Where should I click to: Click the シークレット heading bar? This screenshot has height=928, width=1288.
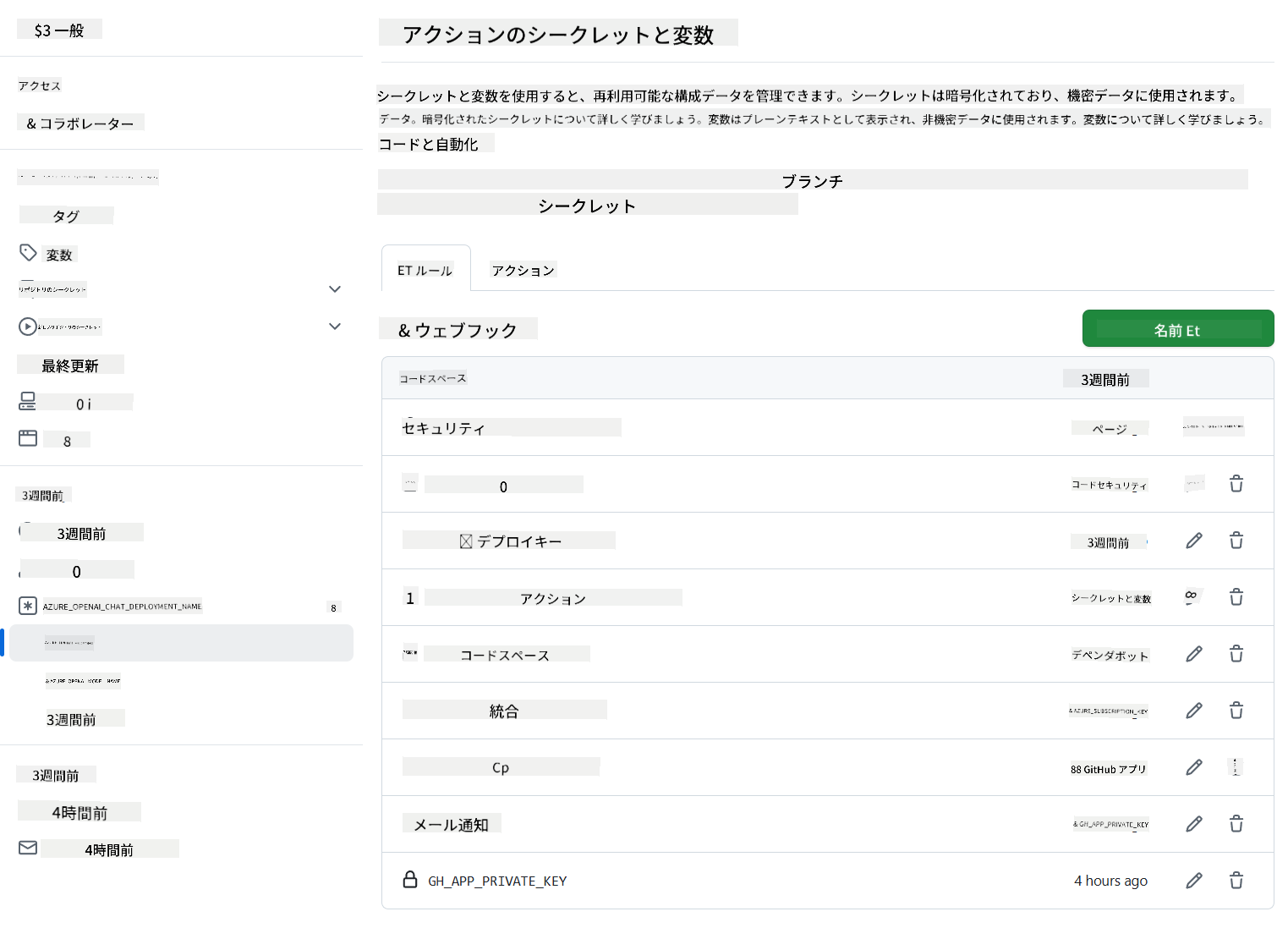[x=588, y=205]
